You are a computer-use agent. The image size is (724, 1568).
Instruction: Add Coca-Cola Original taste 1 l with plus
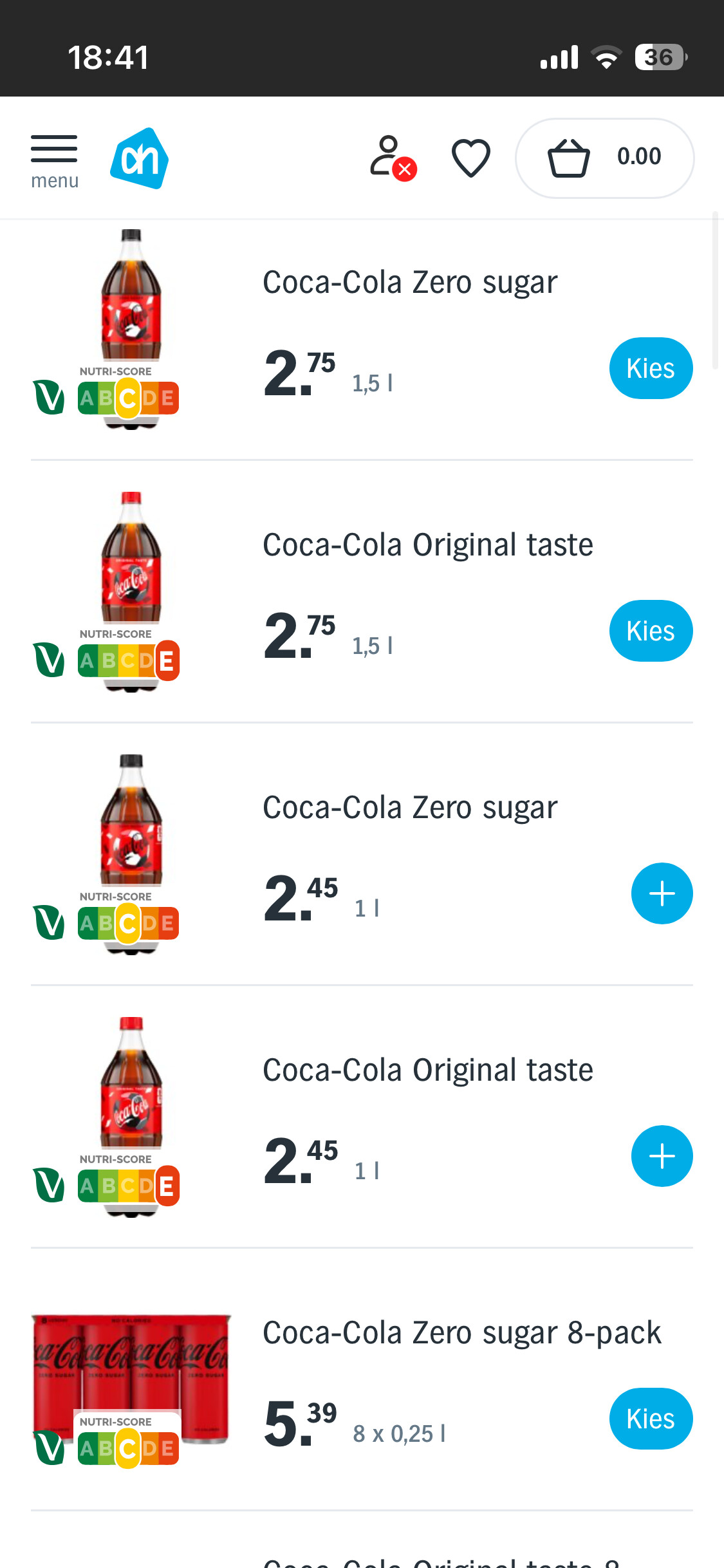click(662, 1156)
